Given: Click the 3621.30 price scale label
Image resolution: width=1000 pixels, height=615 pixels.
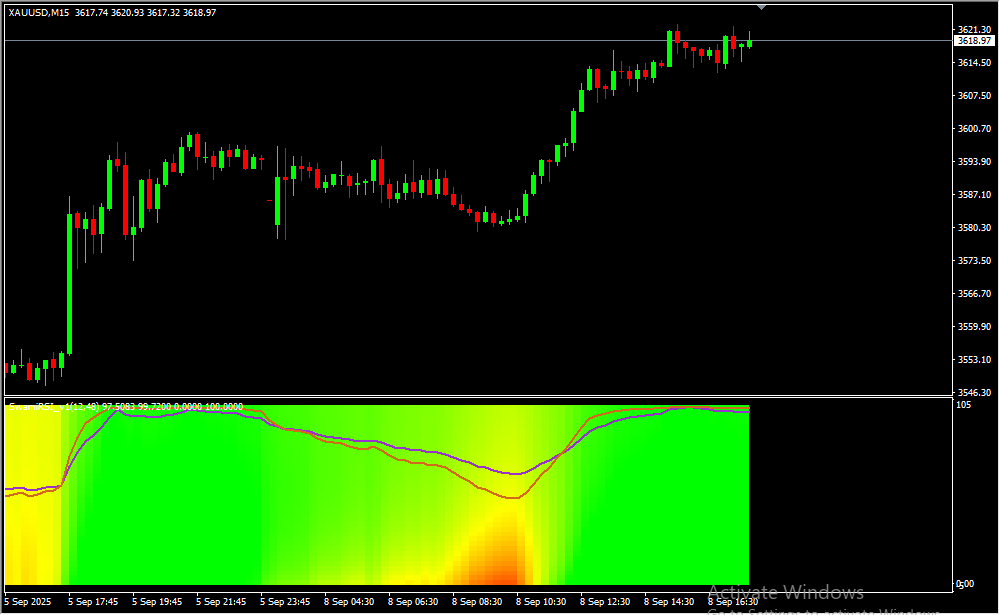Looking at the screenshot, I should 973,30.
